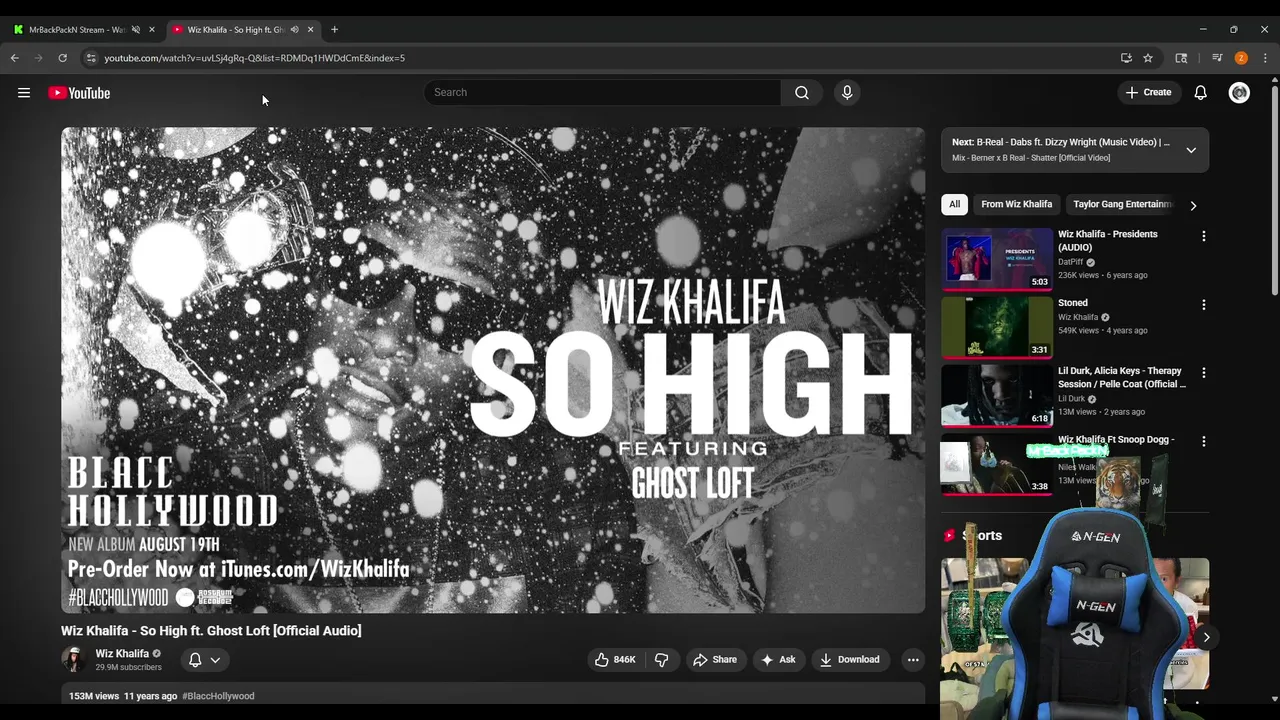Click the Download button
This screenshot has width=1280, height=720.
pos(850,659)
